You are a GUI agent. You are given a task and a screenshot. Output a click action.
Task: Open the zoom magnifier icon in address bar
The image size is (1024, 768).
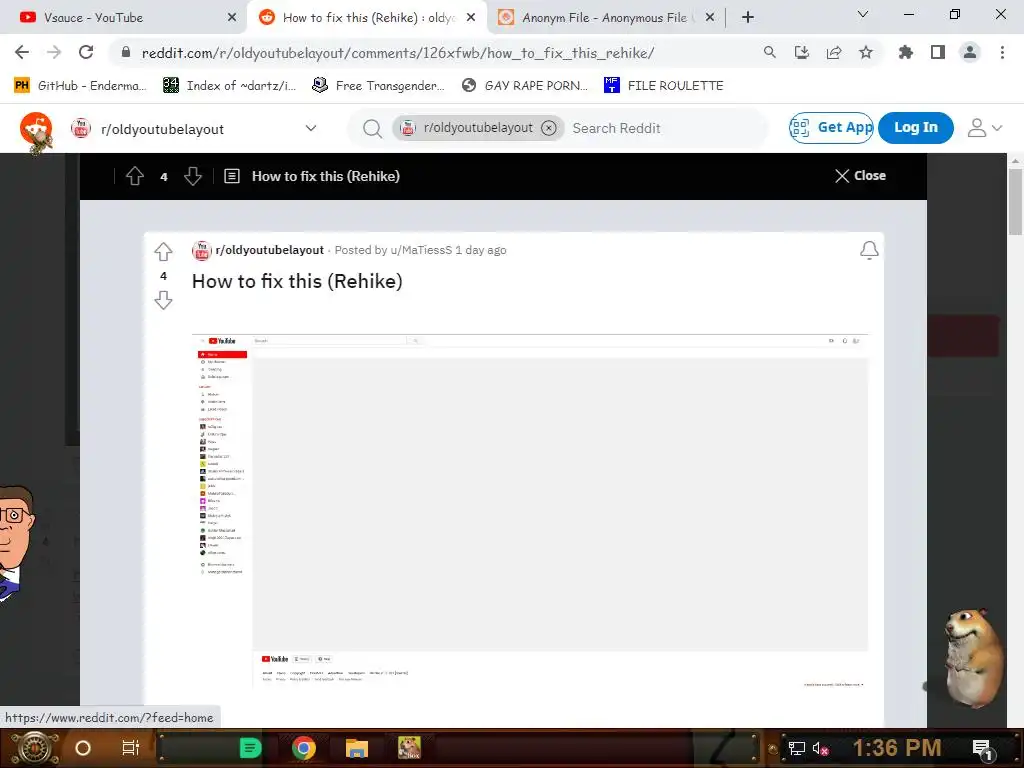tap(769, 52)
